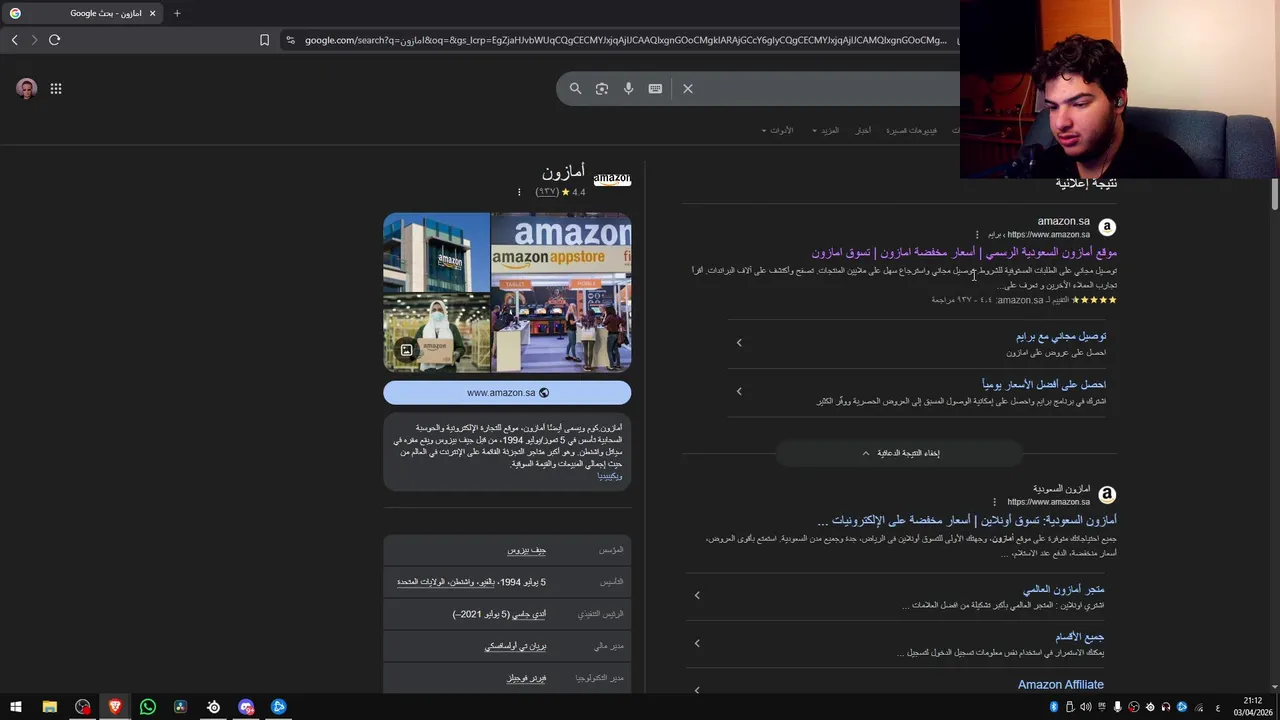1280x720 pixels.
Task: Expand the المزيد more dropdown
Action: coord(826,131)
